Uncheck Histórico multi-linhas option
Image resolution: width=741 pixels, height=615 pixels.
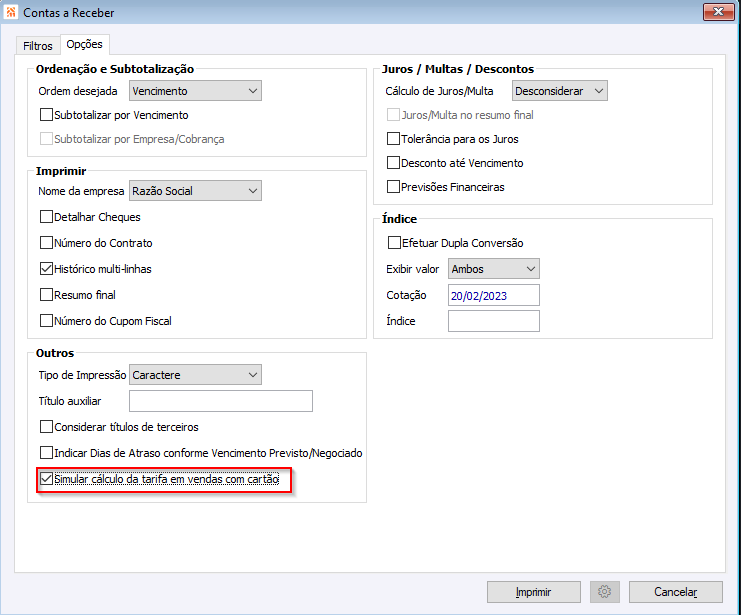point(46,269)
